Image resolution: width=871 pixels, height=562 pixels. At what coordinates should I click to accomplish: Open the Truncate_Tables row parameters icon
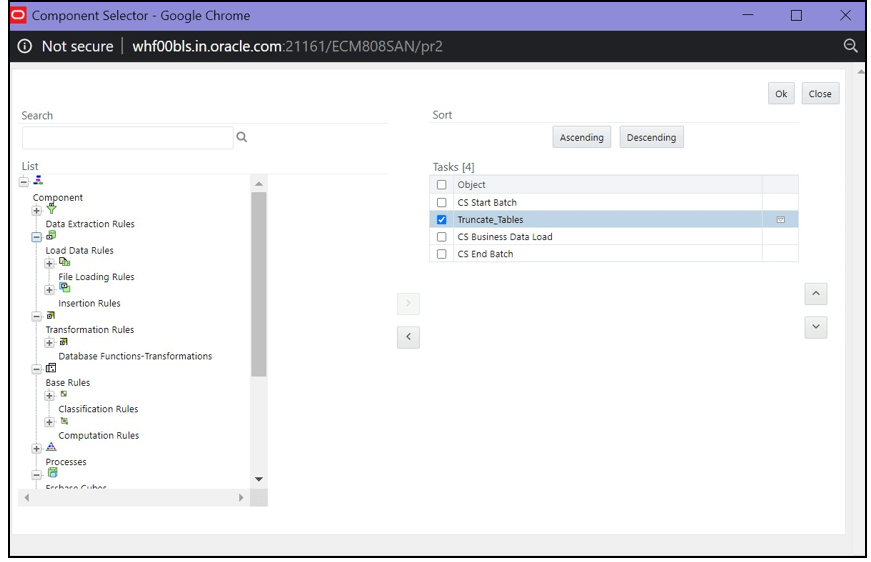[780, 220]
